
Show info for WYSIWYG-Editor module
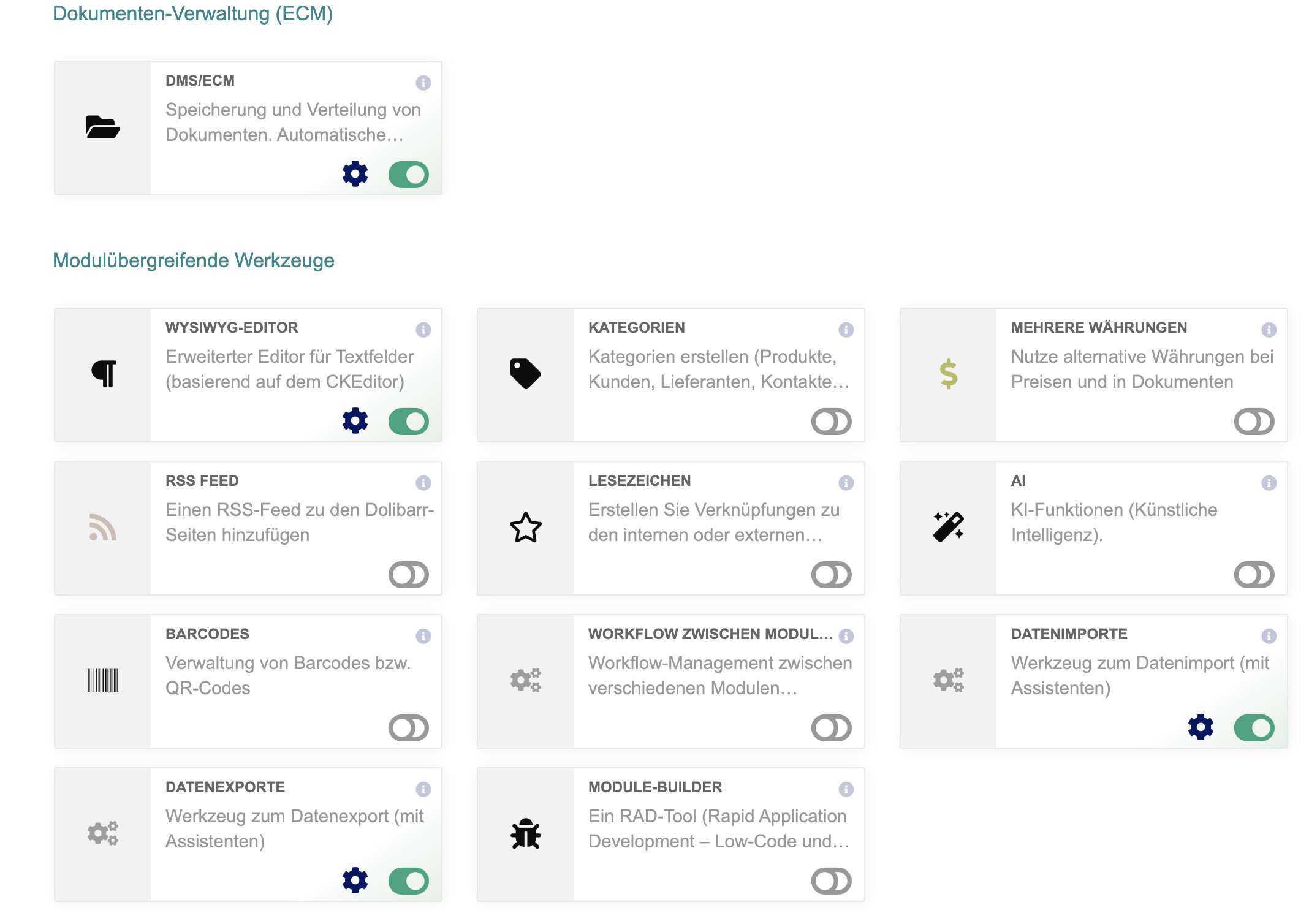pos(423,330)
